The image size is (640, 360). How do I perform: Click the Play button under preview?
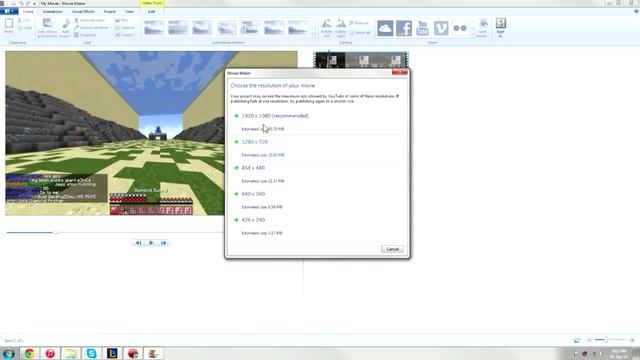pos(151,243)
